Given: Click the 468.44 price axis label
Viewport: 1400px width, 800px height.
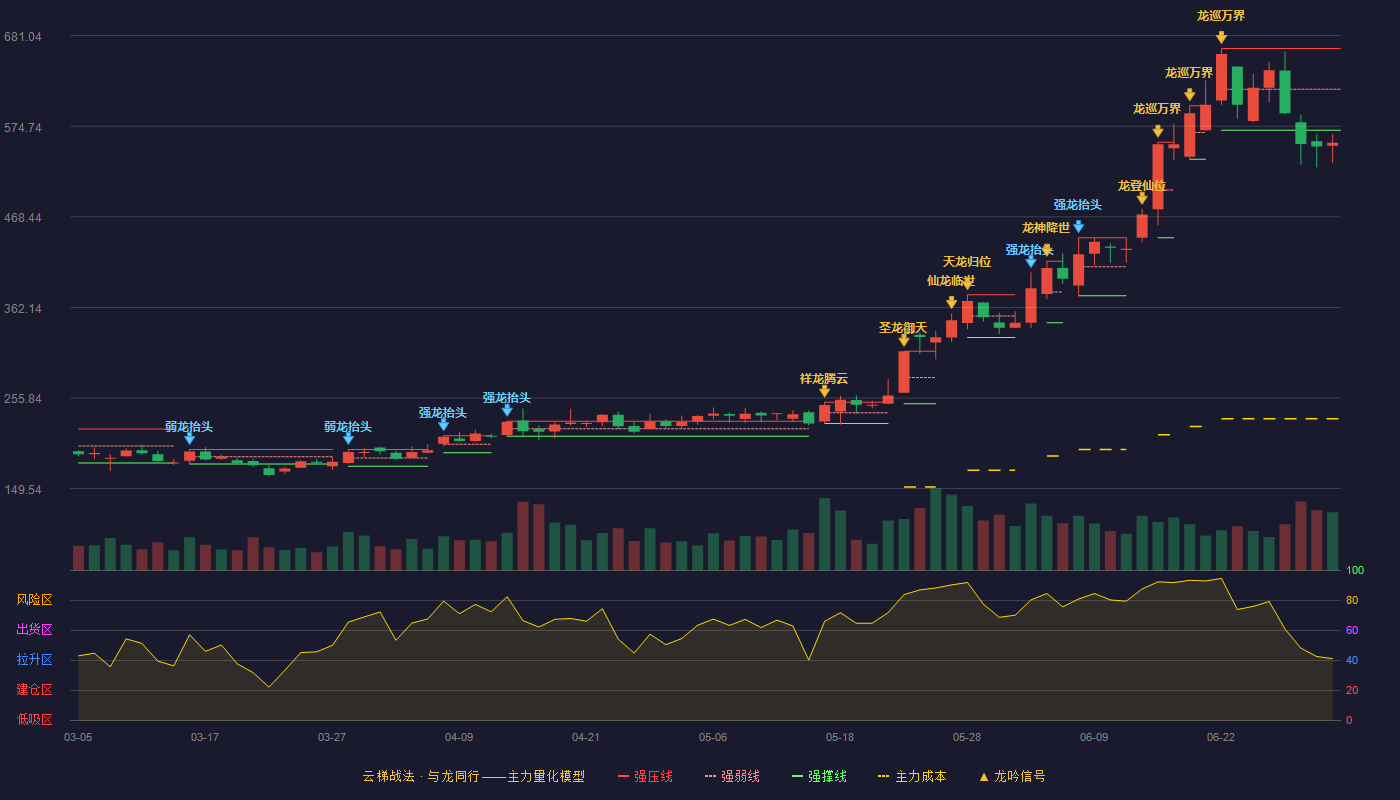Looking at the screenshot, I should click(x=23, y=218).
